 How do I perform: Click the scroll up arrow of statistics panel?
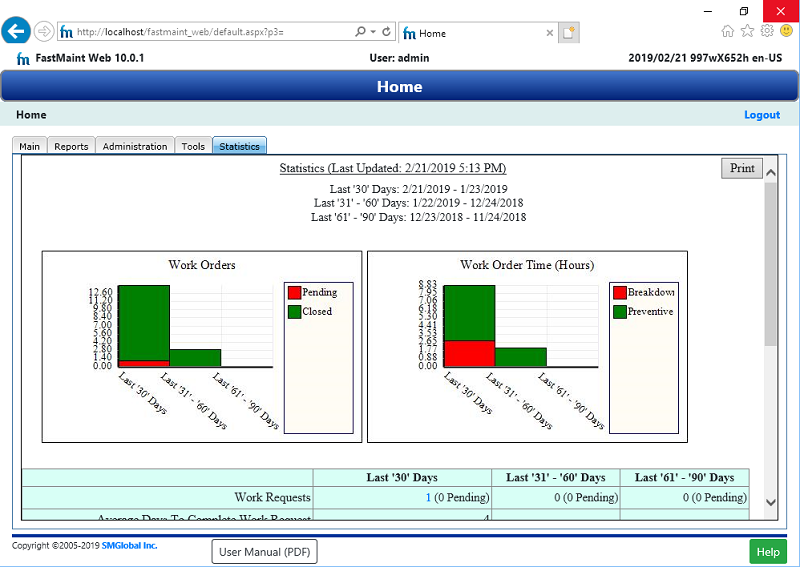771,172
